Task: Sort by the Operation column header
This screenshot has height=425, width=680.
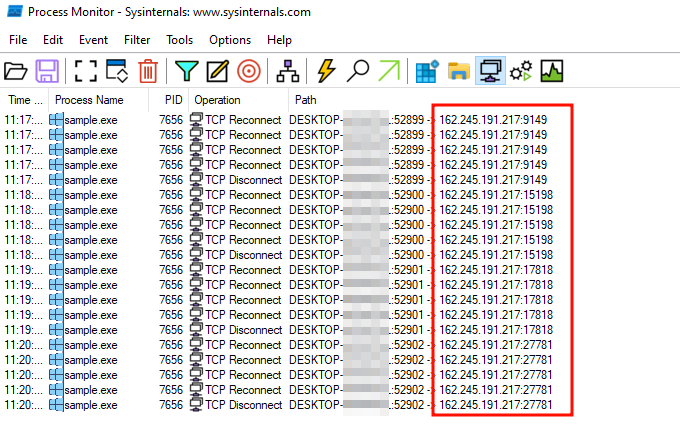Action: 217,100
